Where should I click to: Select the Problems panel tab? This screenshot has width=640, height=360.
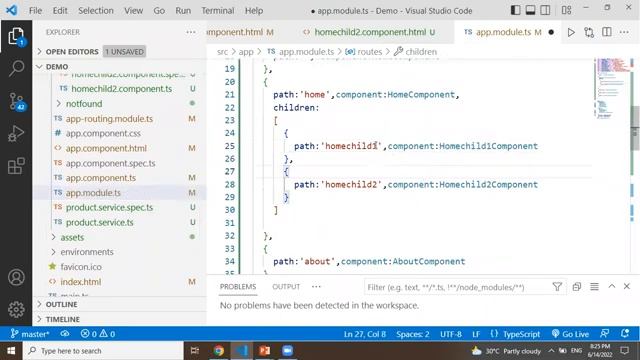[238, 287]
